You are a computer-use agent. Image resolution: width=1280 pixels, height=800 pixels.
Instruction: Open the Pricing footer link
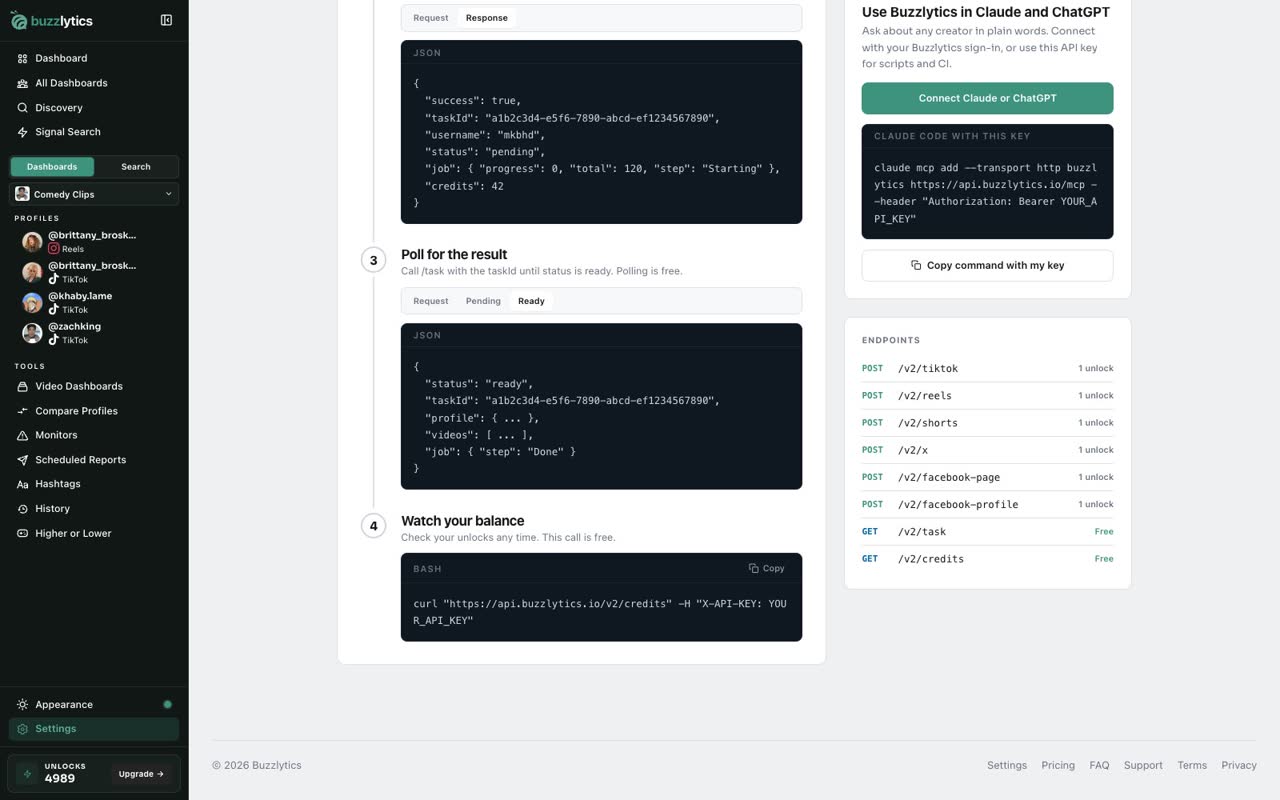click(1058, 766)
